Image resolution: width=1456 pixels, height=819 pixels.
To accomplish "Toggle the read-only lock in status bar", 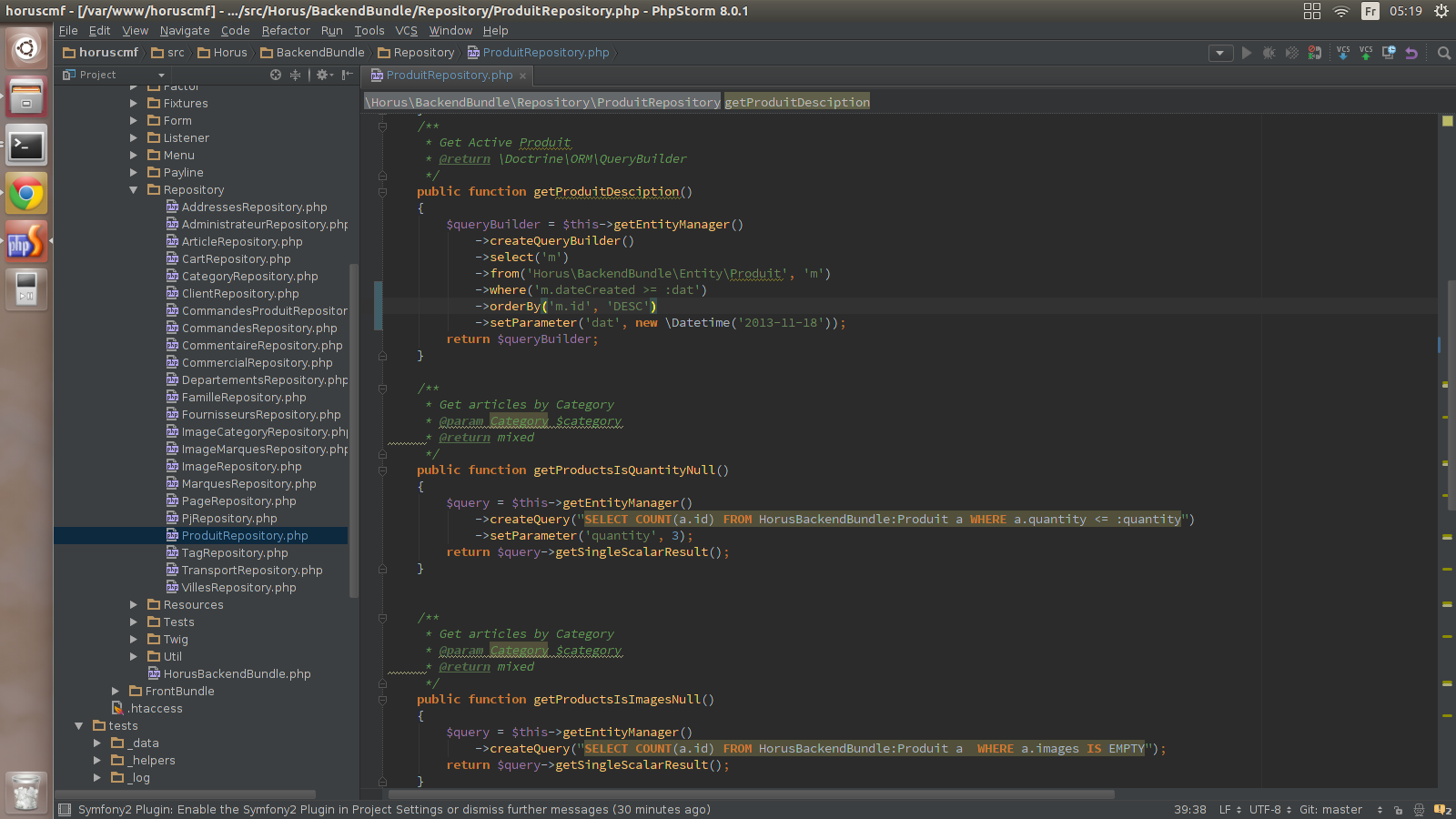I will pos(1398,810).
